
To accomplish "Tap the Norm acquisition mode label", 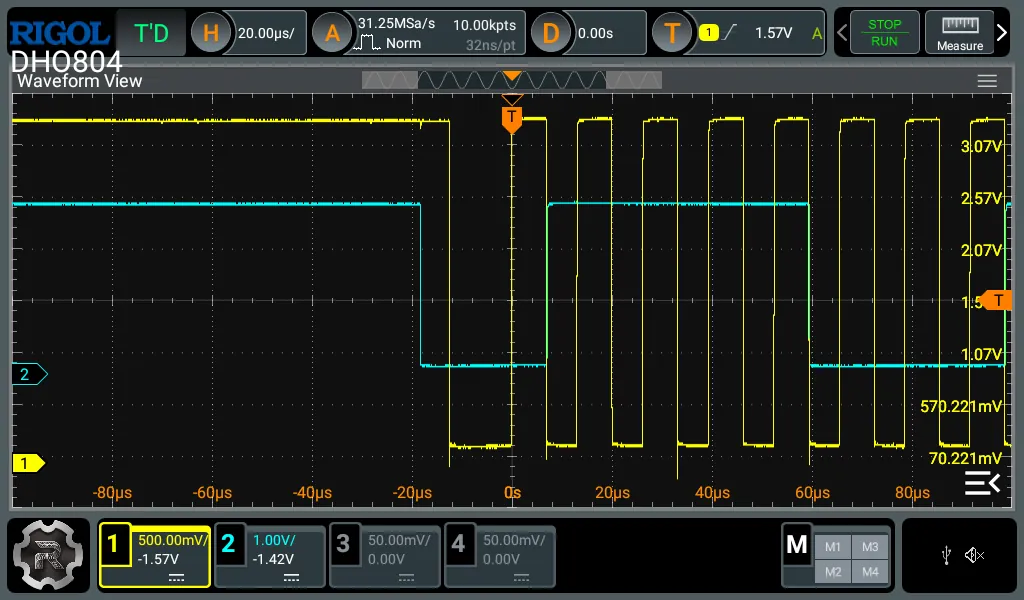I will 403,43.
